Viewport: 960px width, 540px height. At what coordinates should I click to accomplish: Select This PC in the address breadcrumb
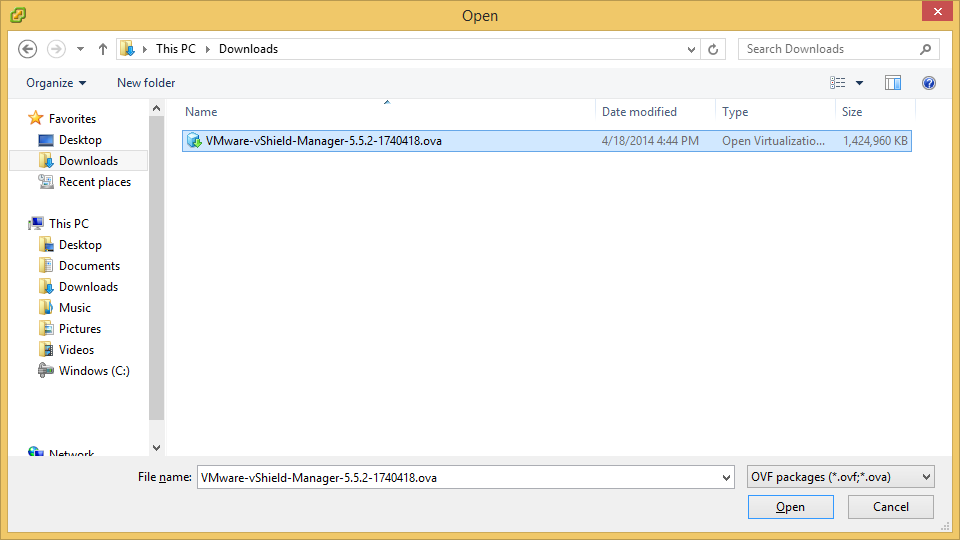click(176, 49)
